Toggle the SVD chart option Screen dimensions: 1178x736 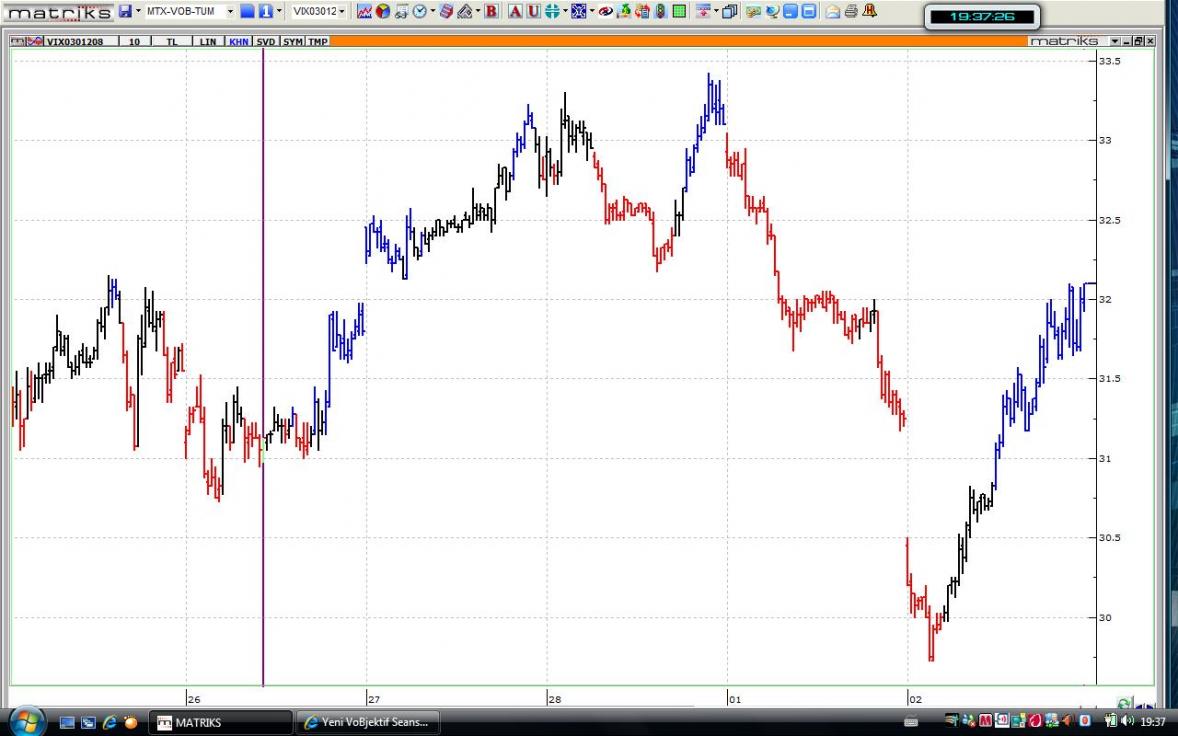pyautogui.click(x=266, y=41)
